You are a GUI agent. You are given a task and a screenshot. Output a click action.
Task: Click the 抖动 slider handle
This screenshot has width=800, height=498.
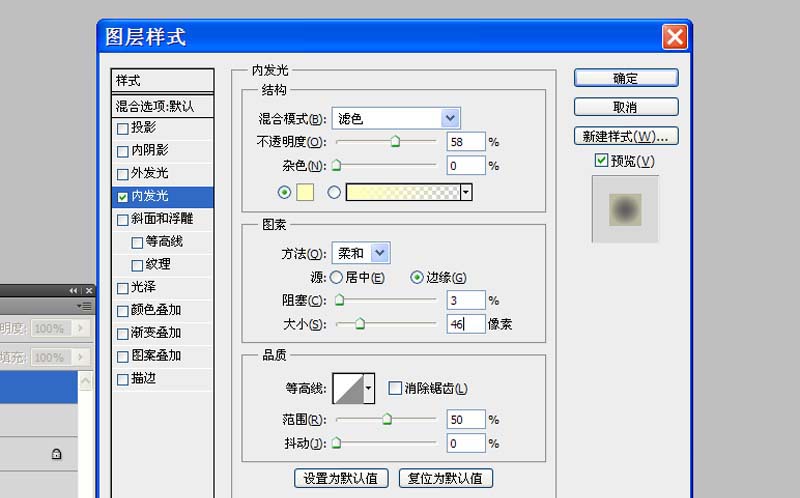click(336, 442)
